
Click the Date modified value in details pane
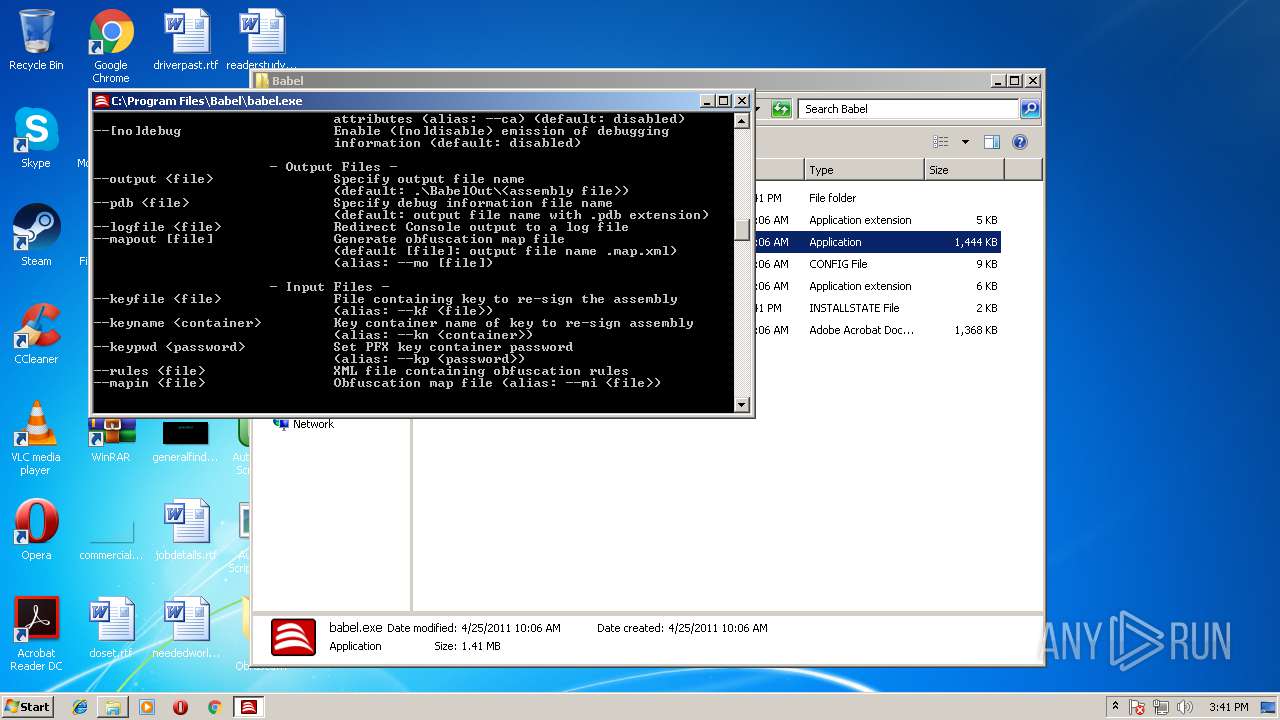[510, 628]
